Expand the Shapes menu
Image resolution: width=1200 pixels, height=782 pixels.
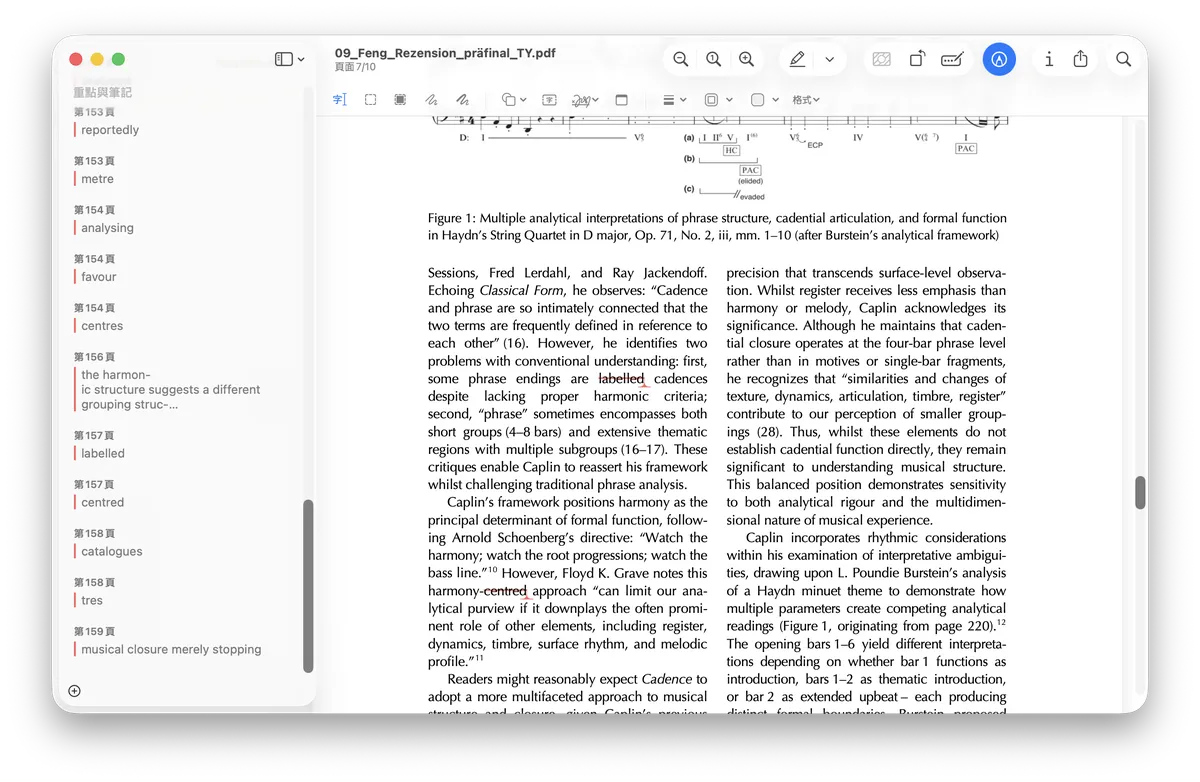(x=514, y=100)
